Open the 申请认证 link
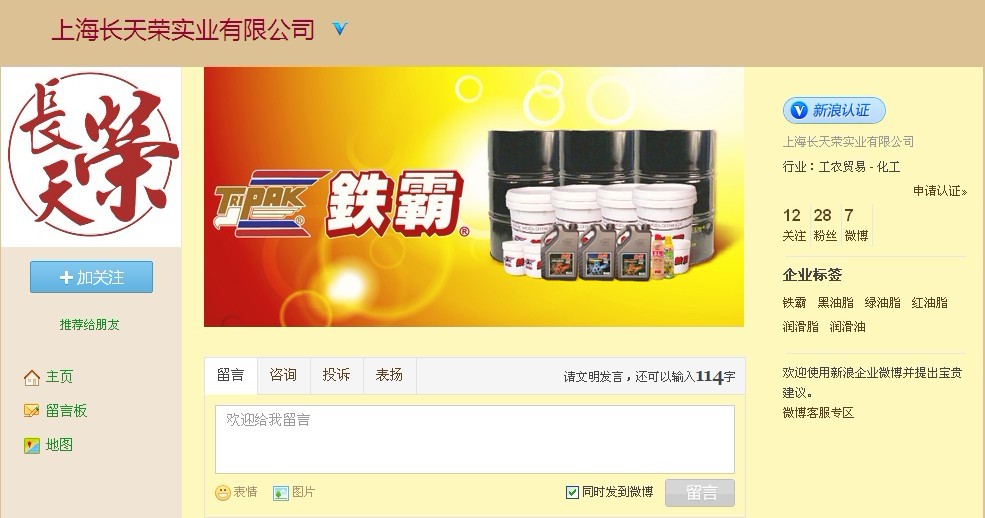The image size is (985, 518). click(x=940, y=191)
